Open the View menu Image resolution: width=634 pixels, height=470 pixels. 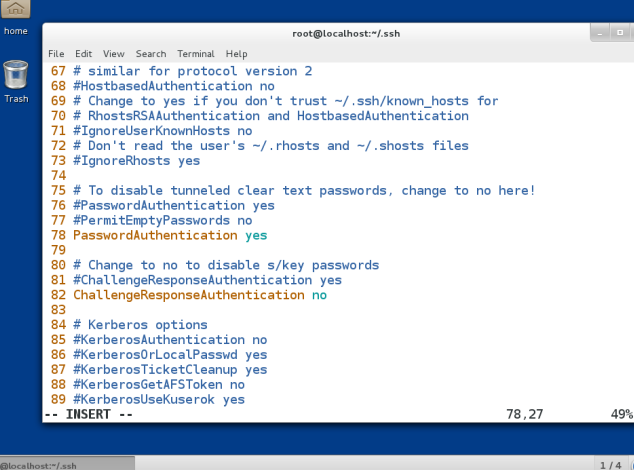coord(114,54)
